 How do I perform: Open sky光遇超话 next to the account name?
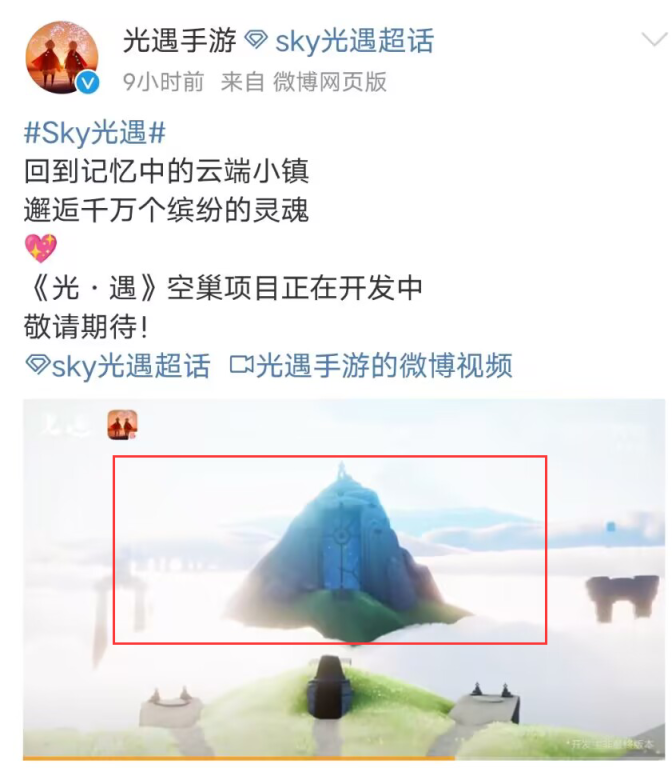pyautogui.click(x=354, y=41)
